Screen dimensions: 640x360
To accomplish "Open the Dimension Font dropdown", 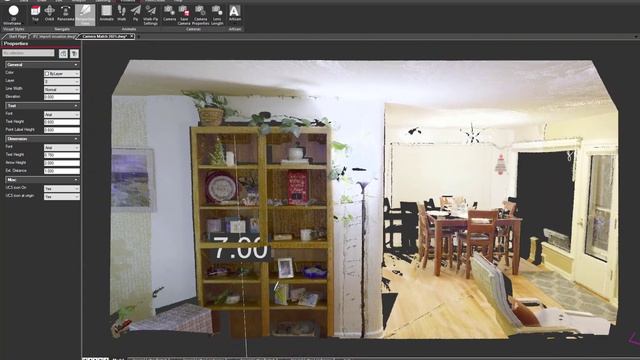I will pyautogui.click(x=62, y=147).
